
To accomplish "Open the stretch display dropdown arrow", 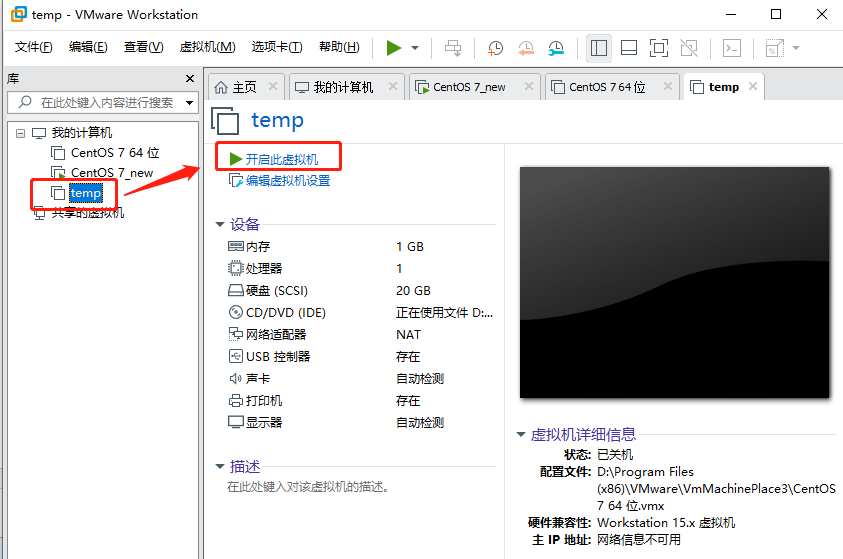I will [x=796, y=48].
